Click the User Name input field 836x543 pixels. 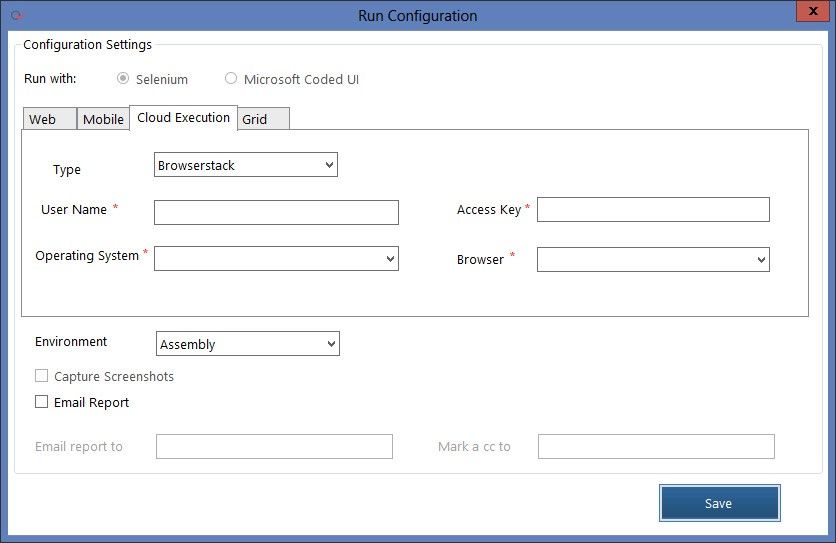276,212
